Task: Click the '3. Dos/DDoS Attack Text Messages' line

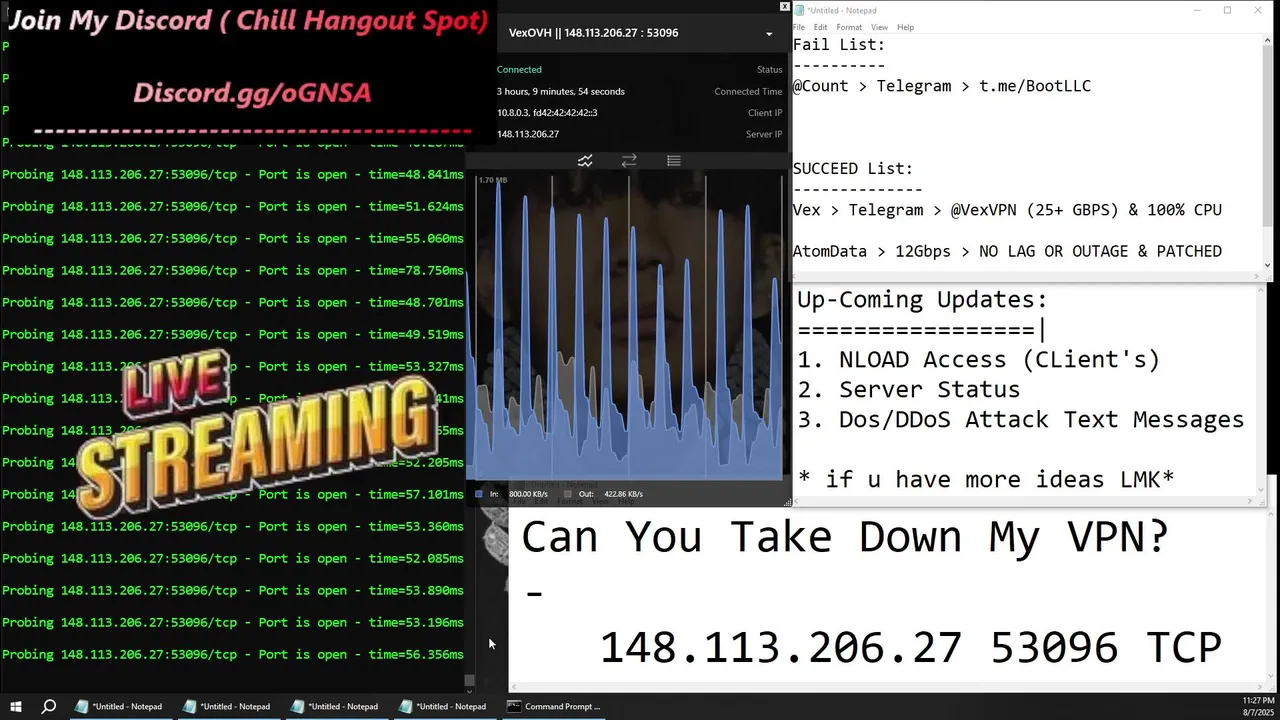Action: 1020,420
